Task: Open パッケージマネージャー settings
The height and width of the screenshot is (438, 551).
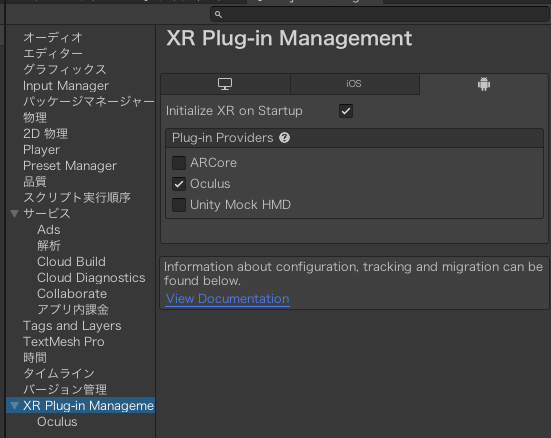Action: [x=89, y=101]
